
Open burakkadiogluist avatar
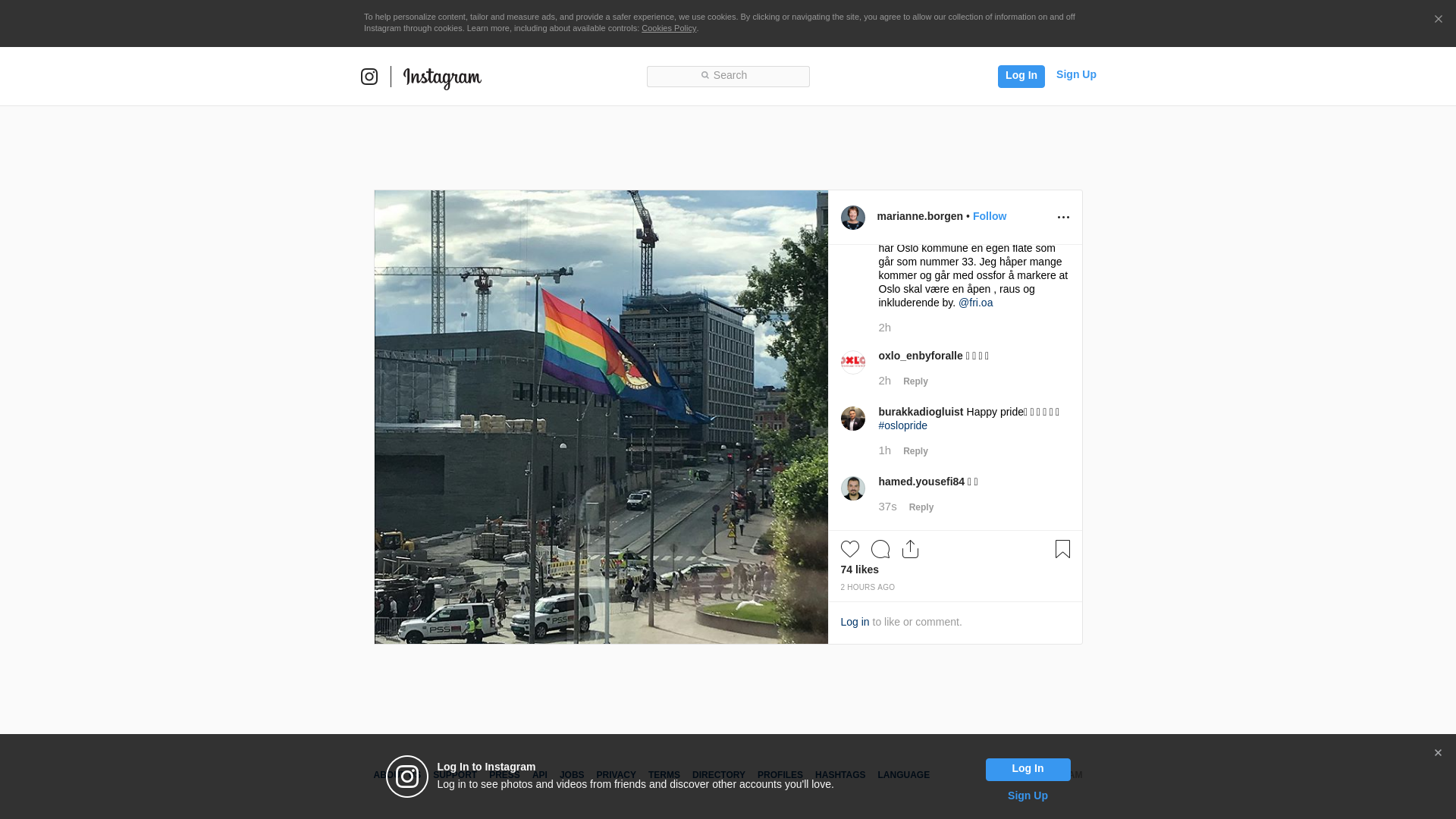point(853,419)
